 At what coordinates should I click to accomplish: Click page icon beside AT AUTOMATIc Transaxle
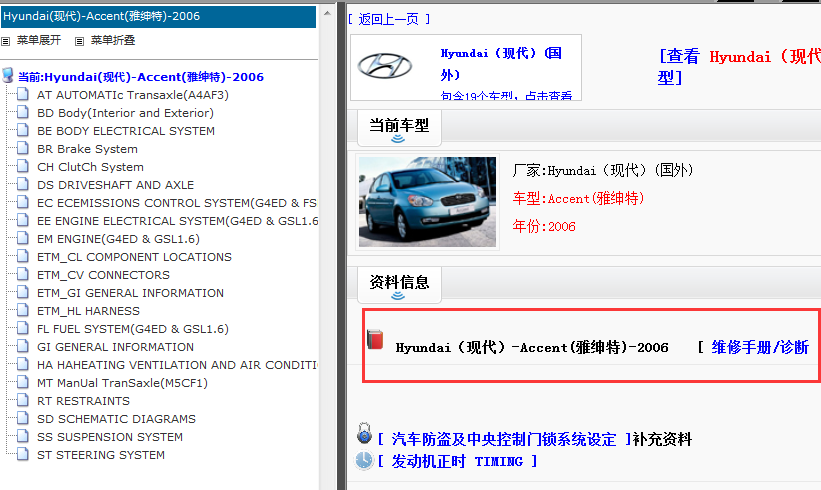pyautogui.click(x=23, y=94)
